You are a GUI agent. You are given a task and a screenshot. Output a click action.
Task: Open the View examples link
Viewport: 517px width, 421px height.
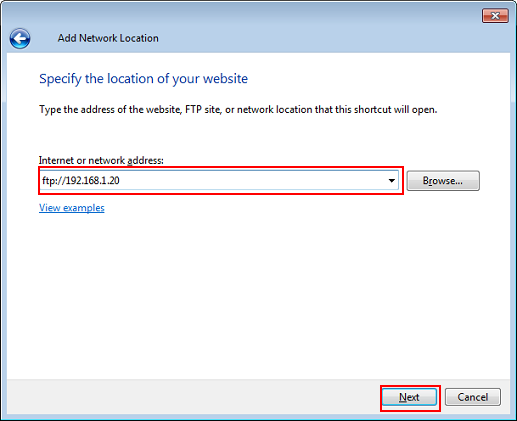coord(72,208)
